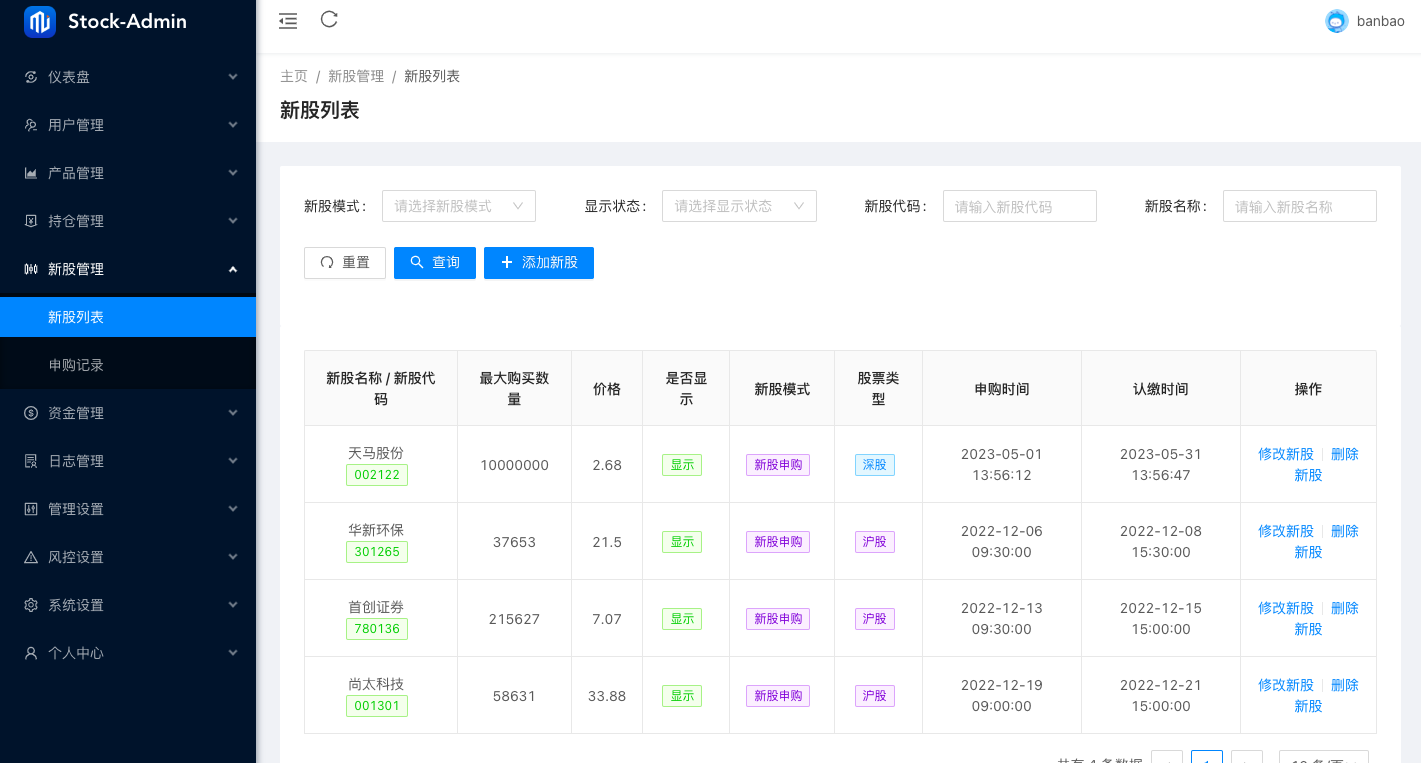1421x763 pixels.
Task: Click the banbao user avatar
Action: click(1336, 21)
